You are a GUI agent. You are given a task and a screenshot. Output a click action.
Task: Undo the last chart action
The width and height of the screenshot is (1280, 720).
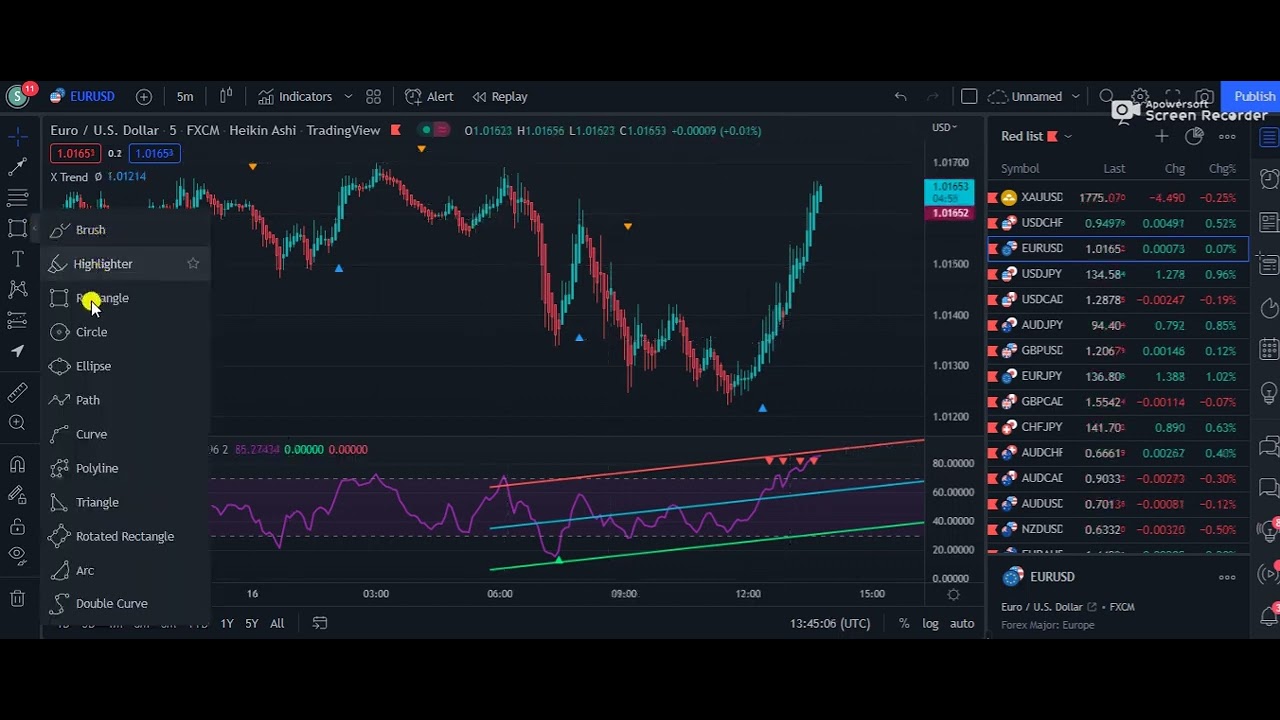click(900, 97)
